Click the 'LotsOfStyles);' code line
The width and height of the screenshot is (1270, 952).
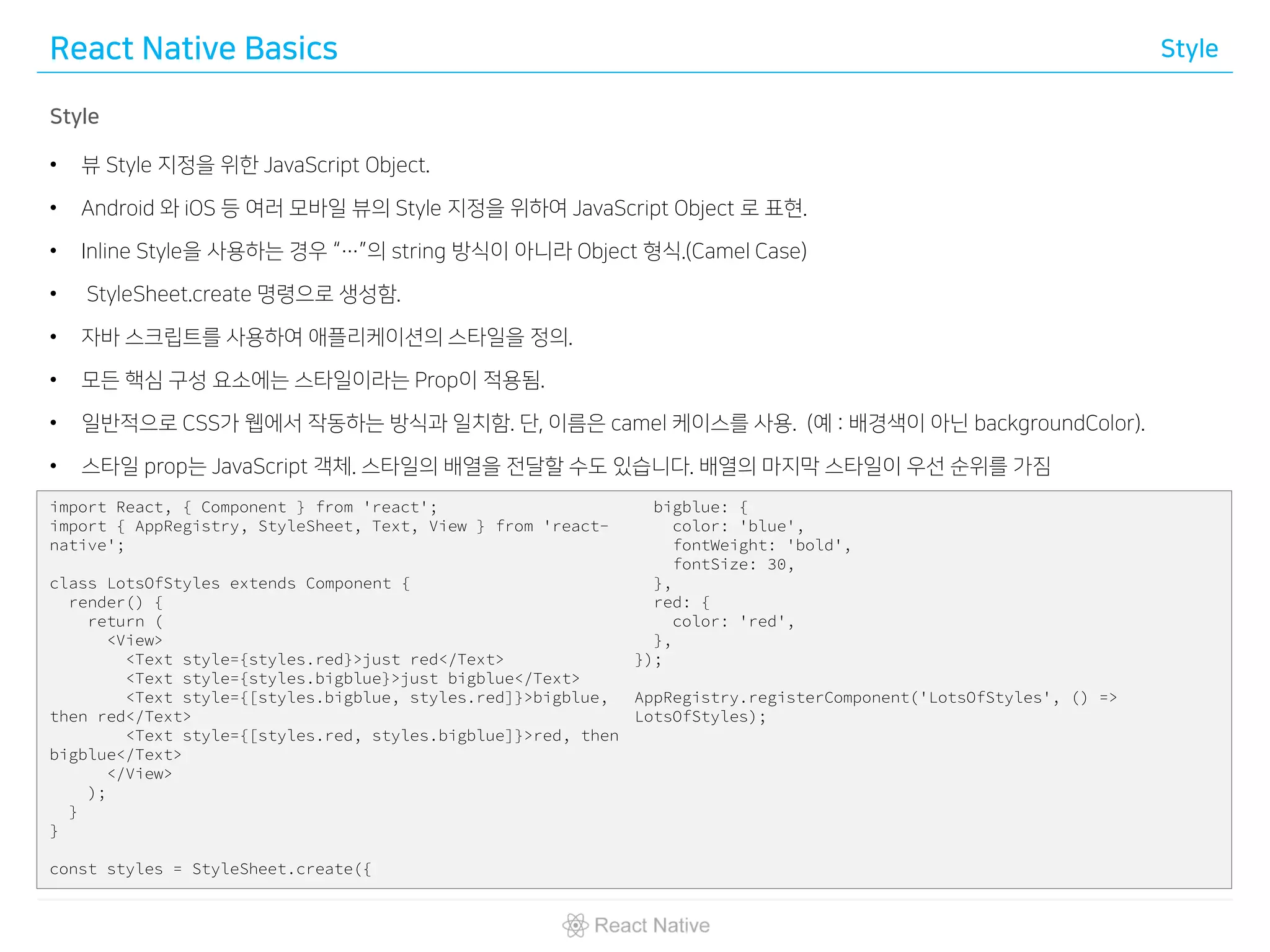(x=701, y=717)
